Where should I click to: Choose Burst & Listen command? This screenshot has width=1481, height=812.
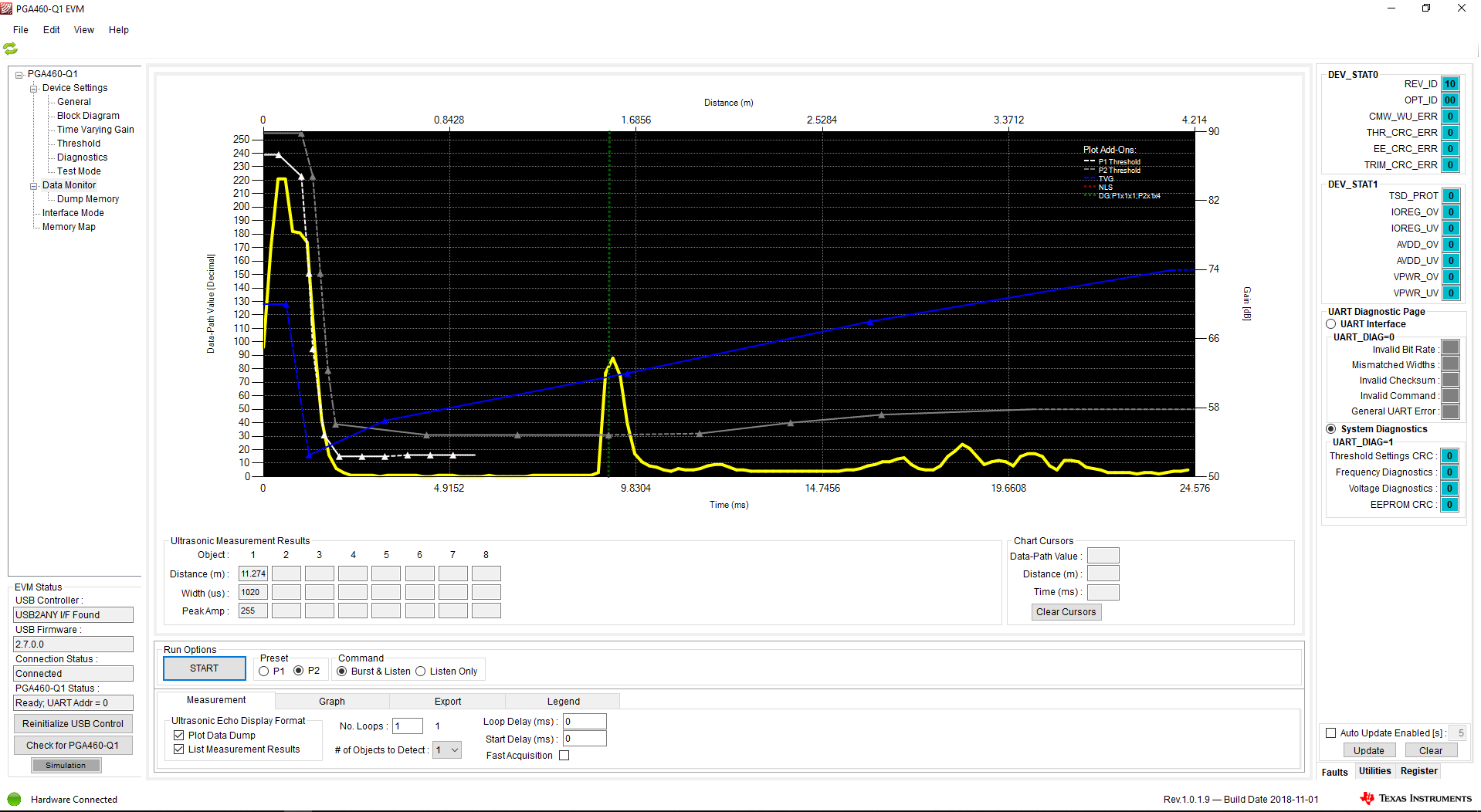[341, 672]
